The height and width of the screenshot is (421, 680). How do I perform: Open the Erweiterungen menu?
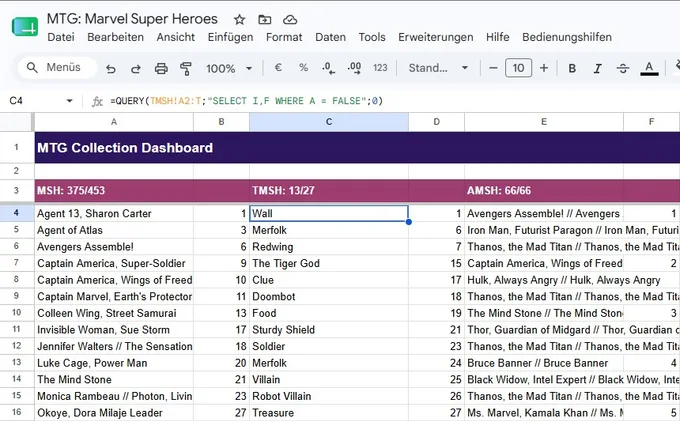[x=436, y=37]
